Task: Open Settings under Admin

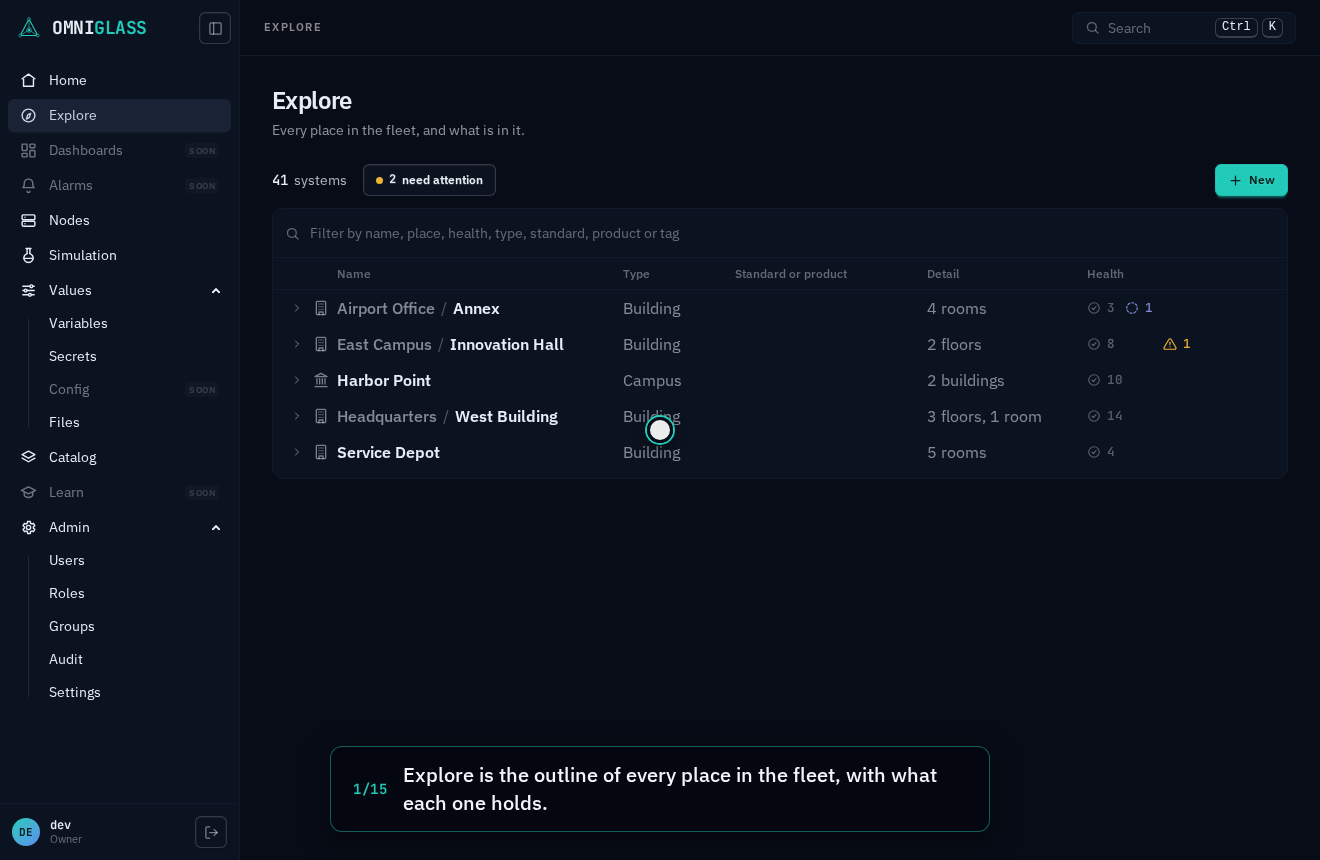Action: [75, 692]
